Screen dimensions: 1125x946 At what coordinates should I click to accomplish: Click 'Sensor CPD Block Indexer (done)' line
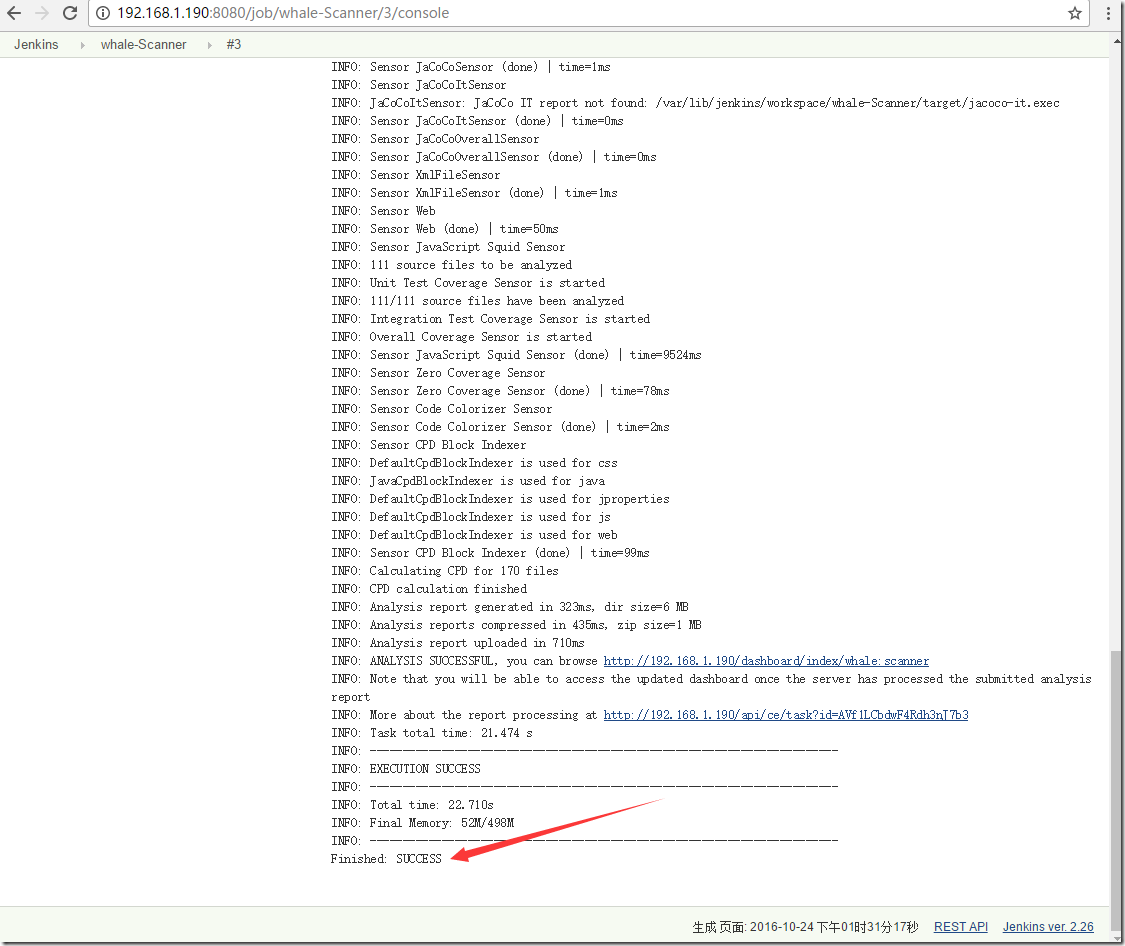tap(490, 553)
